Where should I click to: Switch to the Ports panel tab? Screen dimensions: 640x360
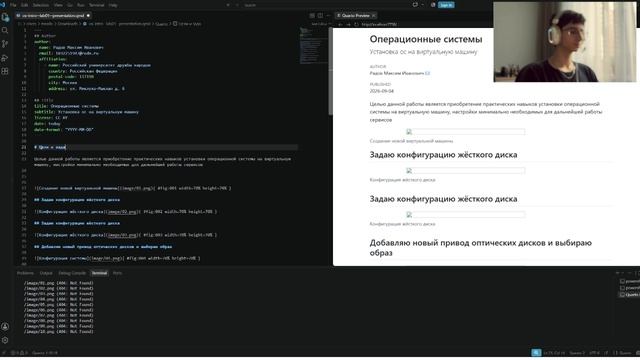pos(117,273)
